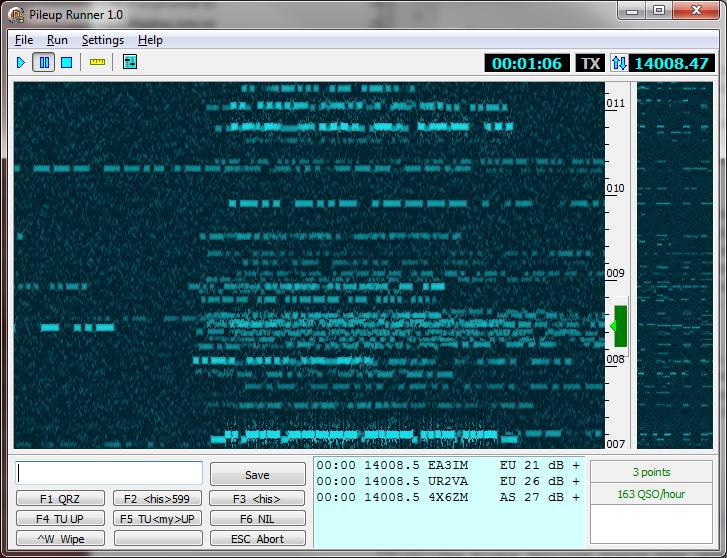This screenshot has height=558, width=727.
Task: Open the Help menu
Action: click(x=150, y=40)
